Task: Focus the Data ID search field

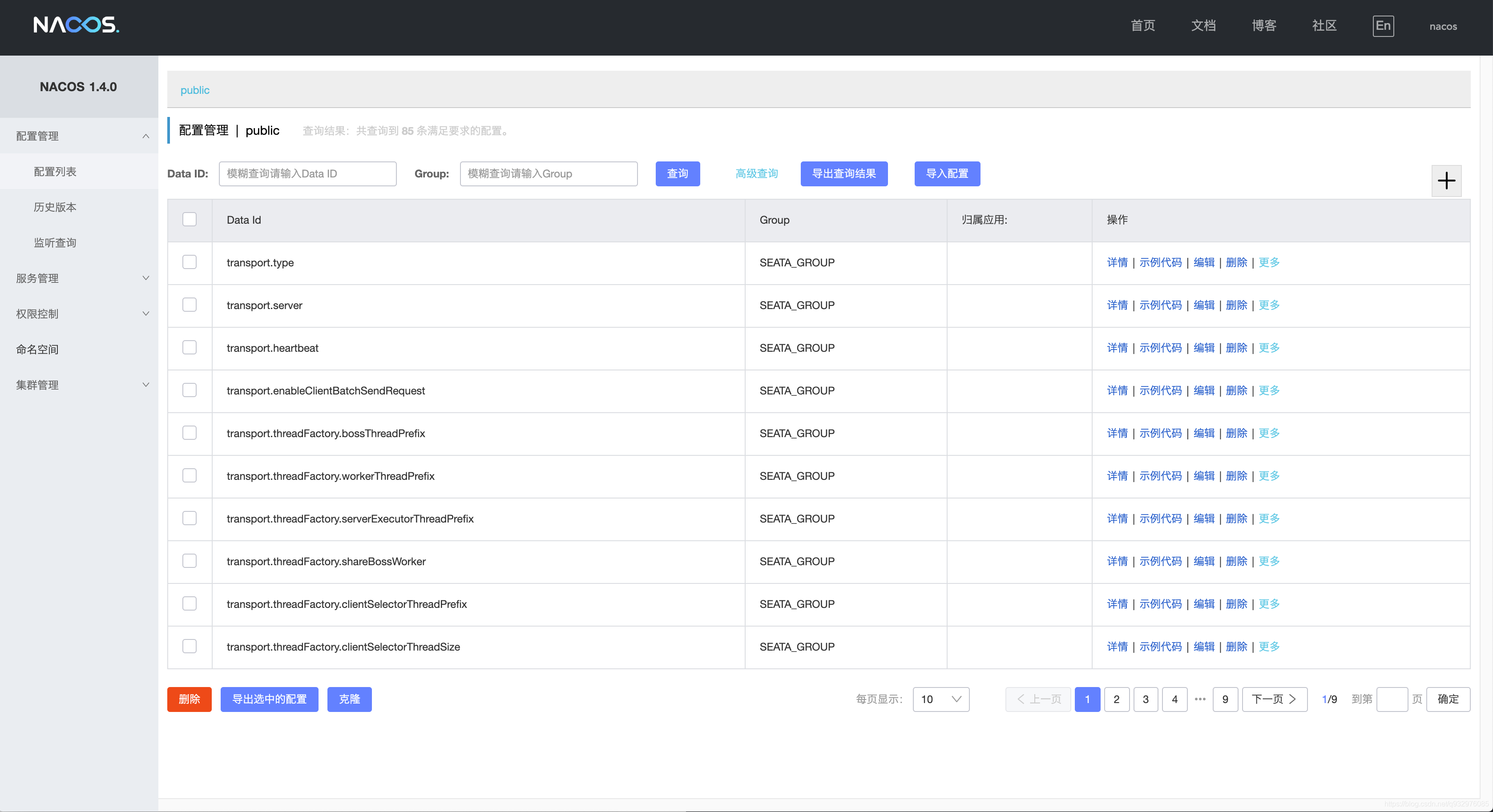Action: tap(308, 174)
